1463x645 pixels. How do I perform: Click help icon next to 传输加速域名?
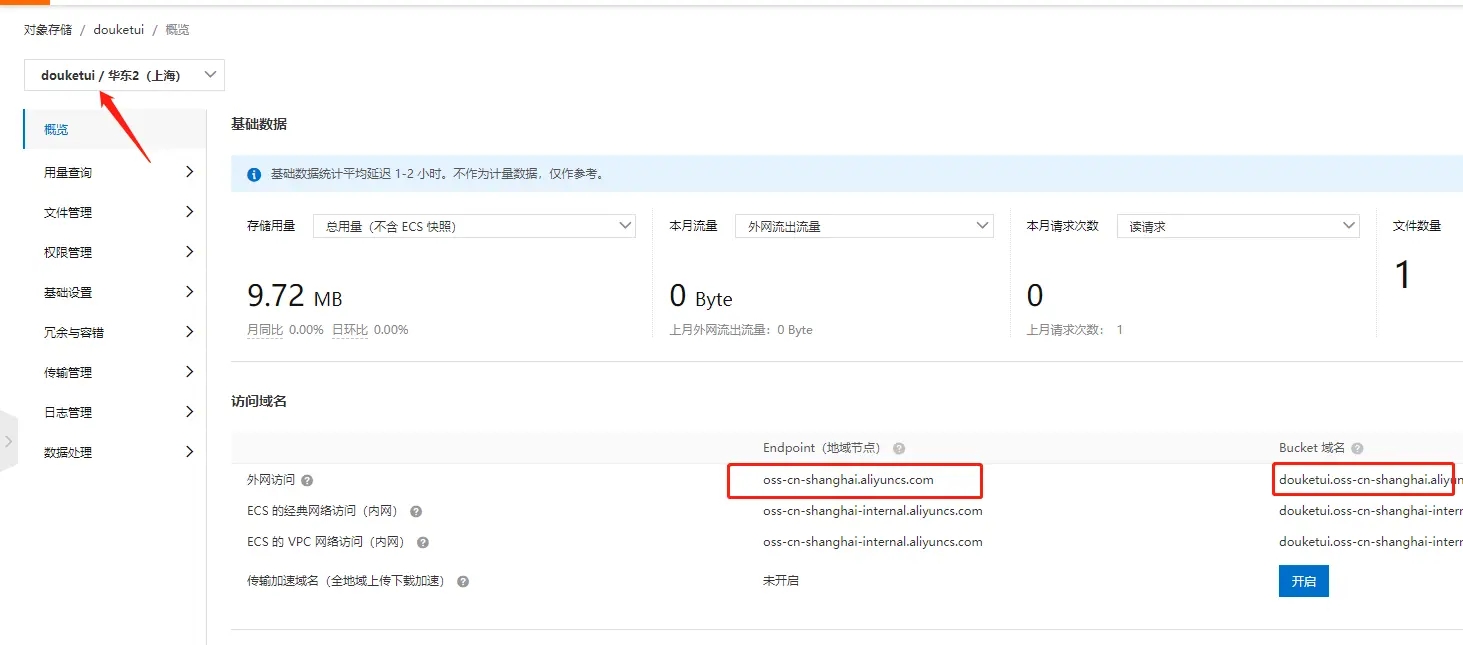click(463, 581)
